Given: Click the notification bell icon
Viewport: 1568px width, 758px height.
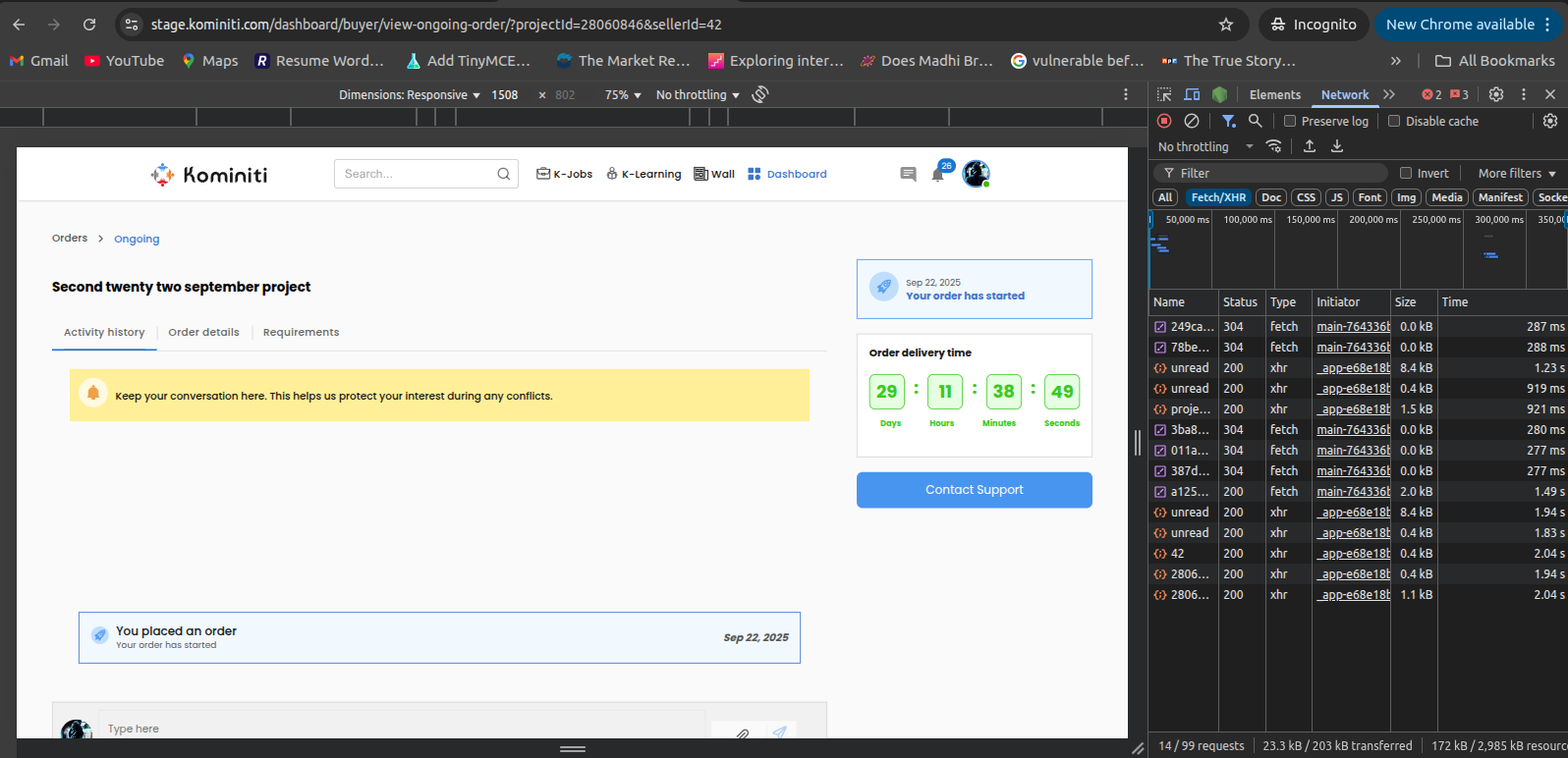Looking at the screenshot, I should (x=937, y=176).
